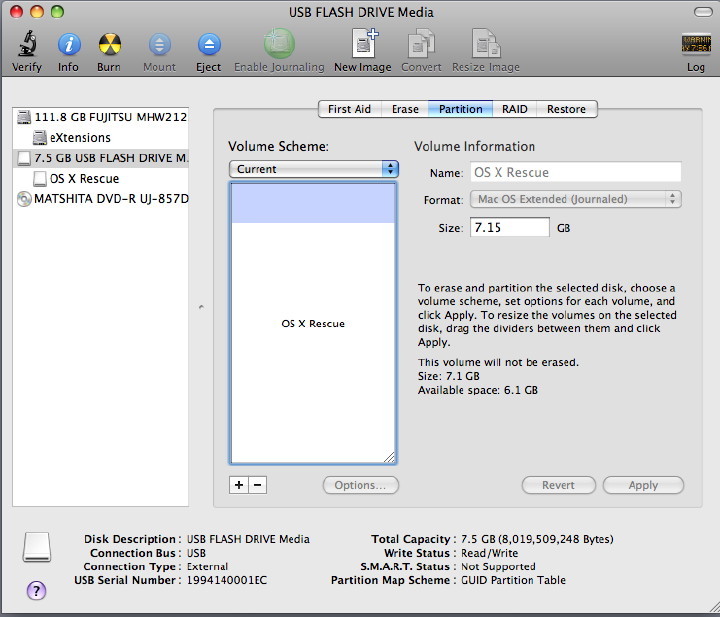Switch to the First Aid tab
This screenshot has height=617, width=720.
(x=349, y=109)
